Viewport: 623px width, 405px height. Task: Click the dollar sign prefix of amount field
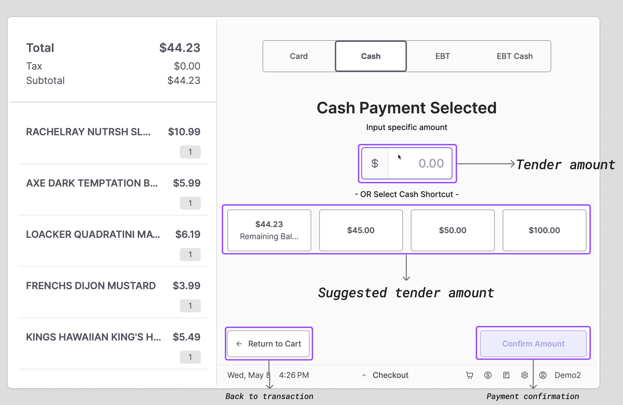click(375, 163)
